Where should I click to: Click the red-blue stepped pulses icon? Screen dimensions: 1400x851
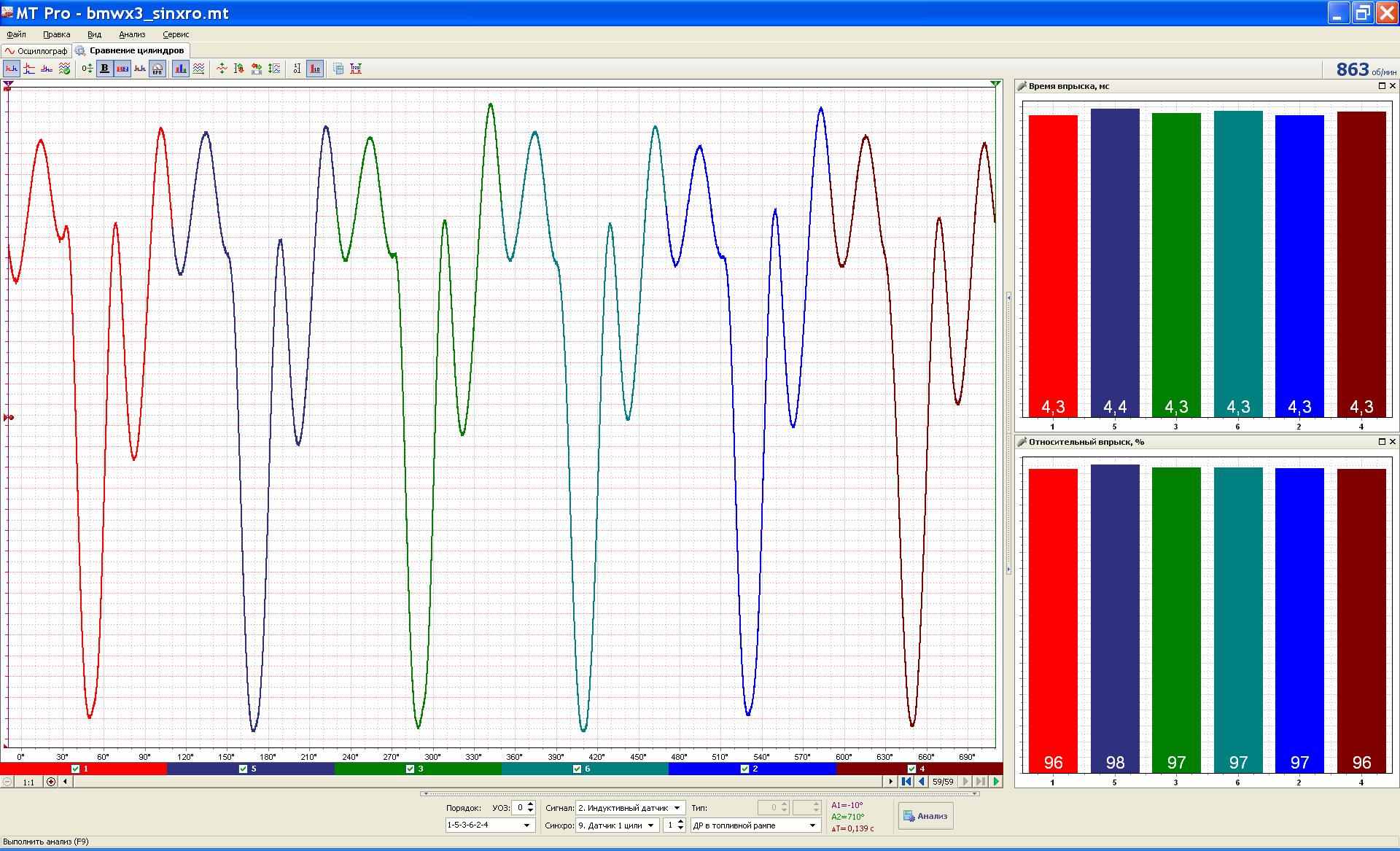(29, 69)
